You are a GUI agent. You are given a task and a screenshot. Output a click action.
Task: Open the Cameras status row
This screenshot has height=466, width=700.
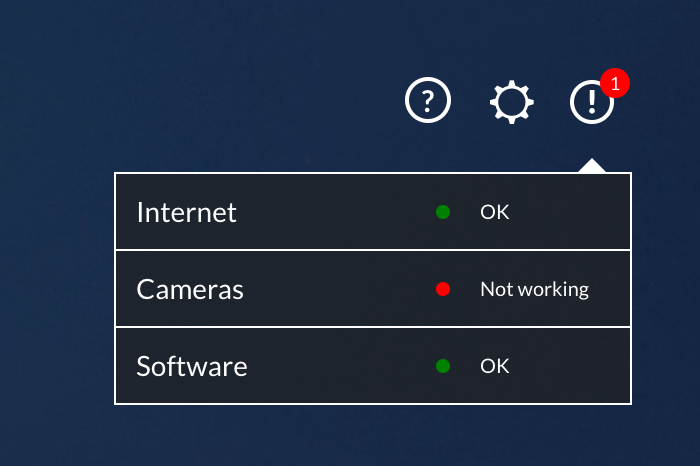[373, 289]
